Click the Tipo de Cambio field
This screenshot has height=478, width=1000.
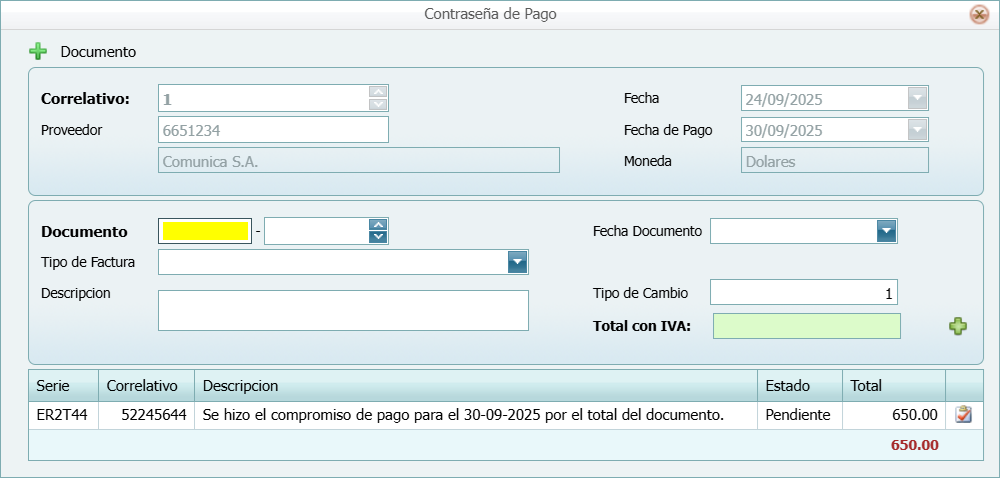804,292
